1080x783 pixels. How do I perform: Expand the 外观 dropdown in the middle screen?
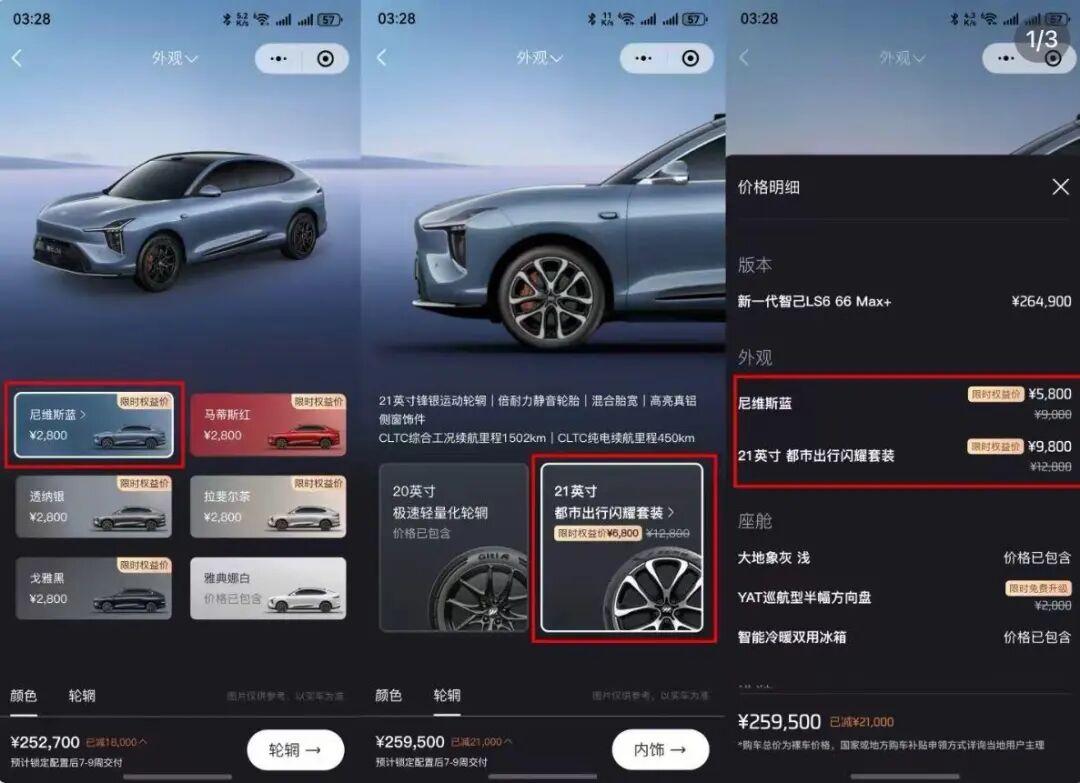(539, 59)
